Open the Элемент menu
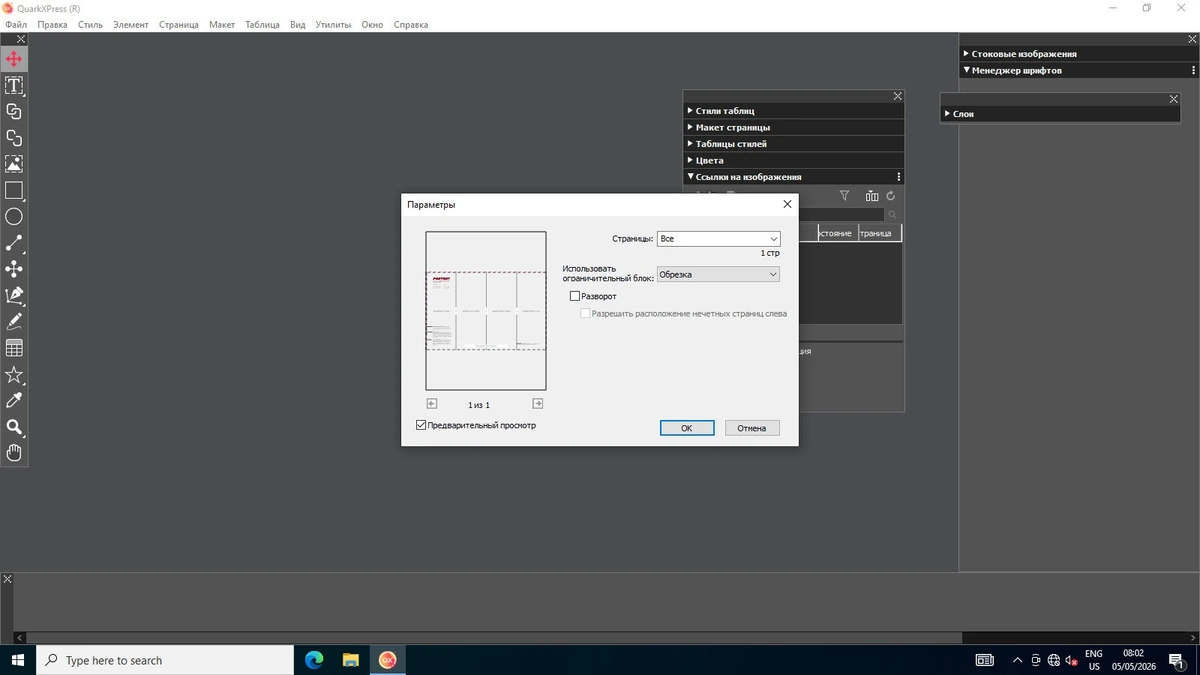Image resolution: width=1200 pixels, height=675 pixels. (131, 24)
